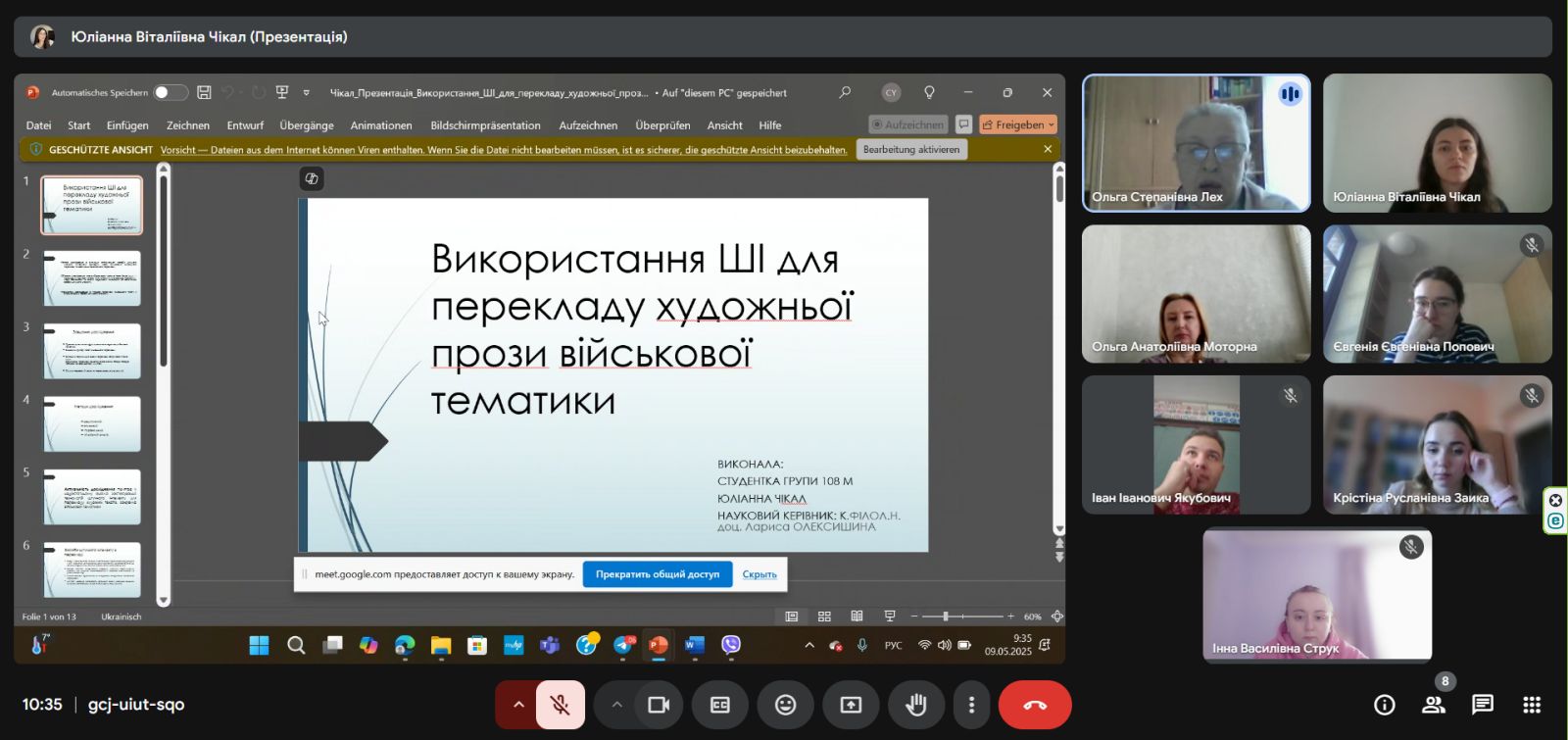Toggle captions in Meet

(720, 705)
